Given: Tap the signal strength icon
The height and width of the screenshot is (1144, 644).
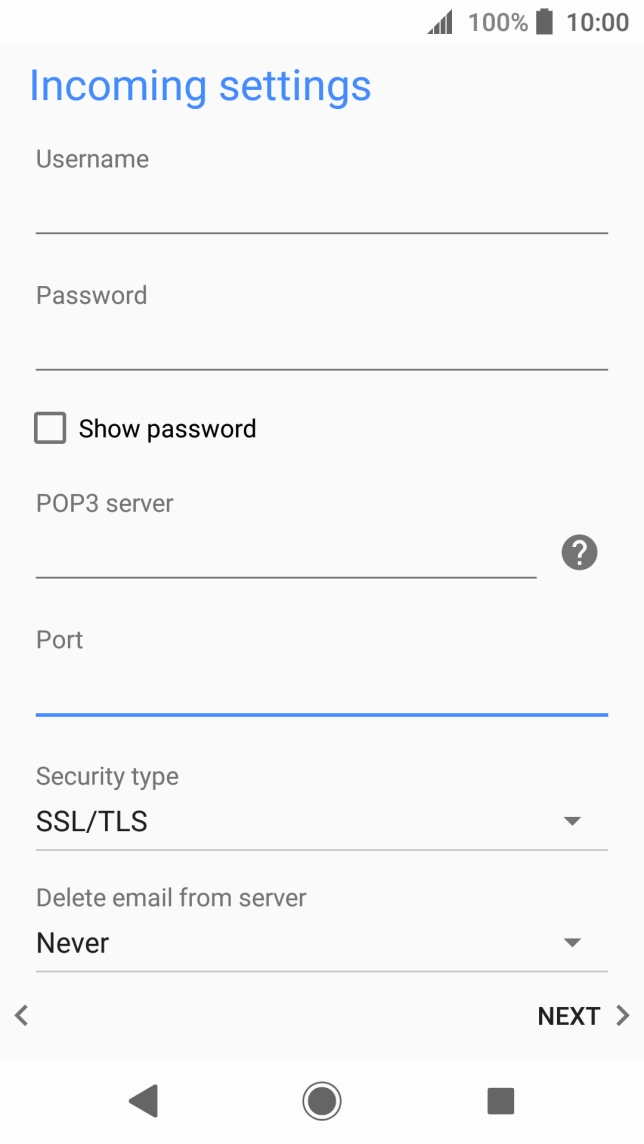Looking at the screenshot, I should (440, 21).
